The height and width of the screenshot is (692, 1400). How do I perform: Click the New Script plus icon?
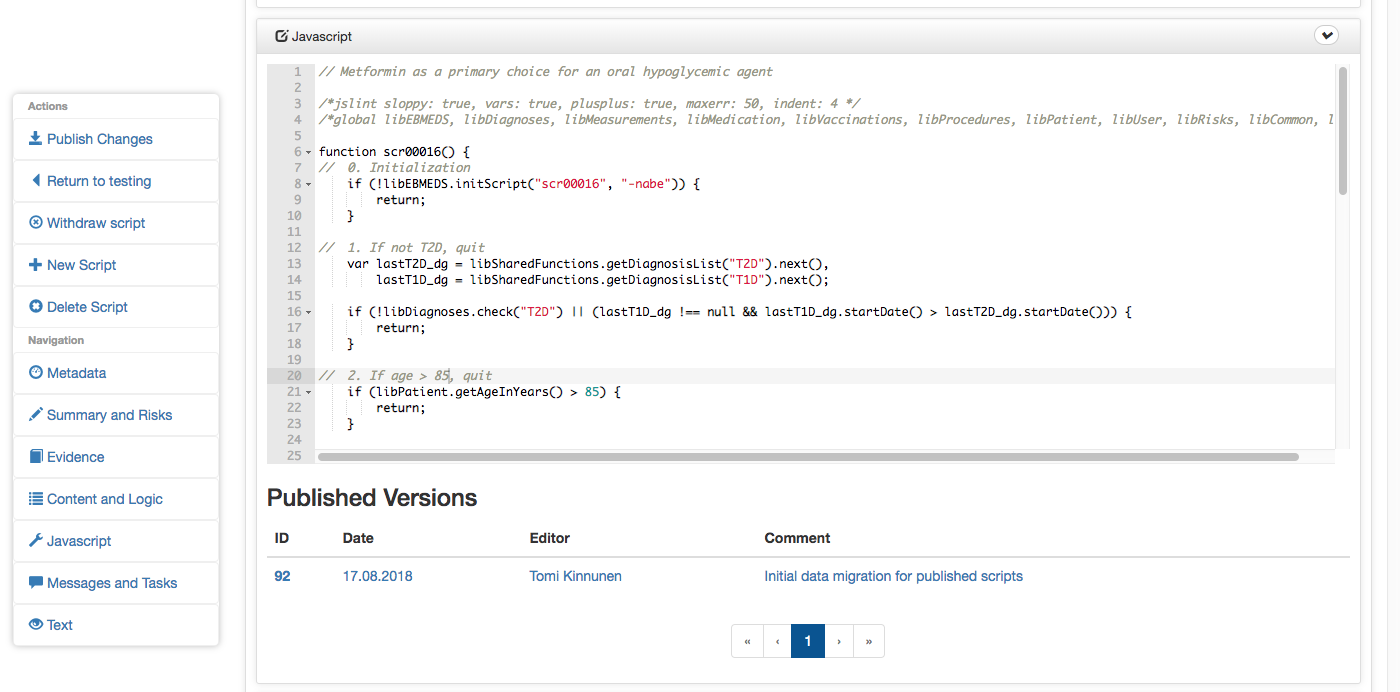[35, 265]
